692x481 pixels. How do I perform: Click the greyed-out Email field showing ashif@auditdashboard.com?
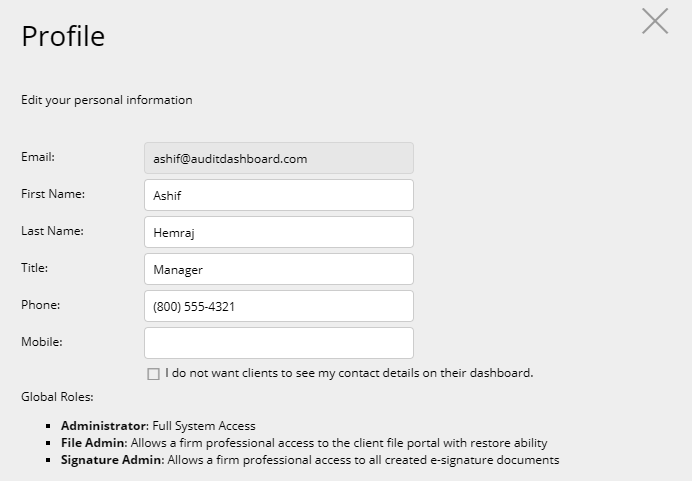tap(279, 158)
